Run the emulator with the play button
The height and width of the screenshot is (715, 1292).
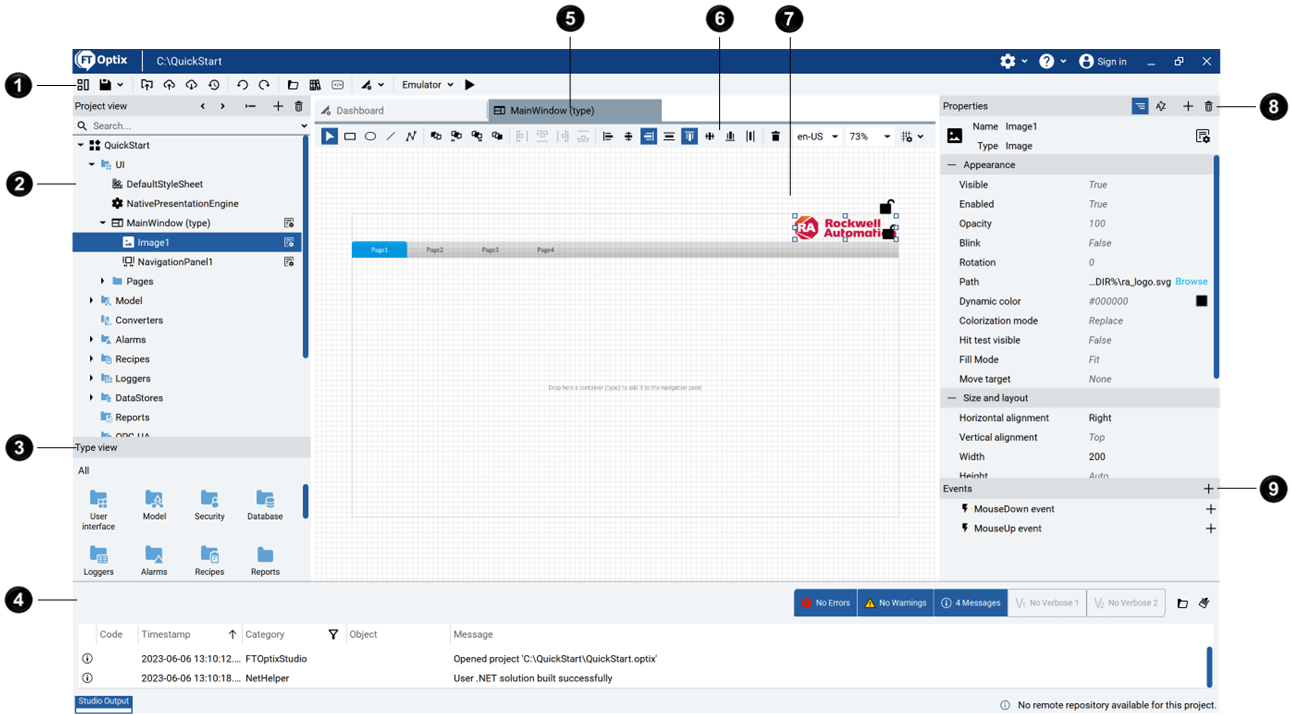tap(470, 85)
